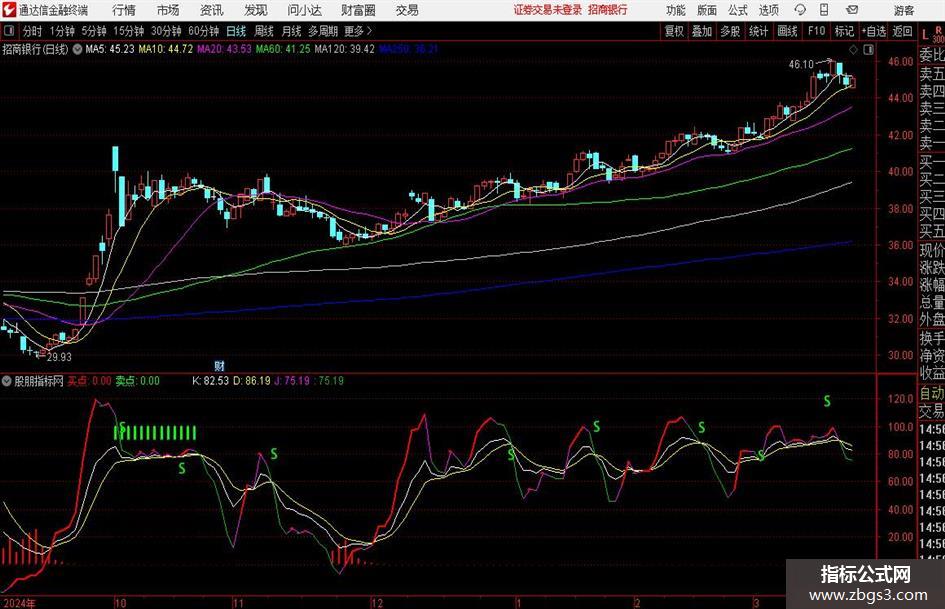The height and width of the screenshot is (609, 945).
Task: Click the K: 82.53 indicator value
Action: click(x=210, y=380)
